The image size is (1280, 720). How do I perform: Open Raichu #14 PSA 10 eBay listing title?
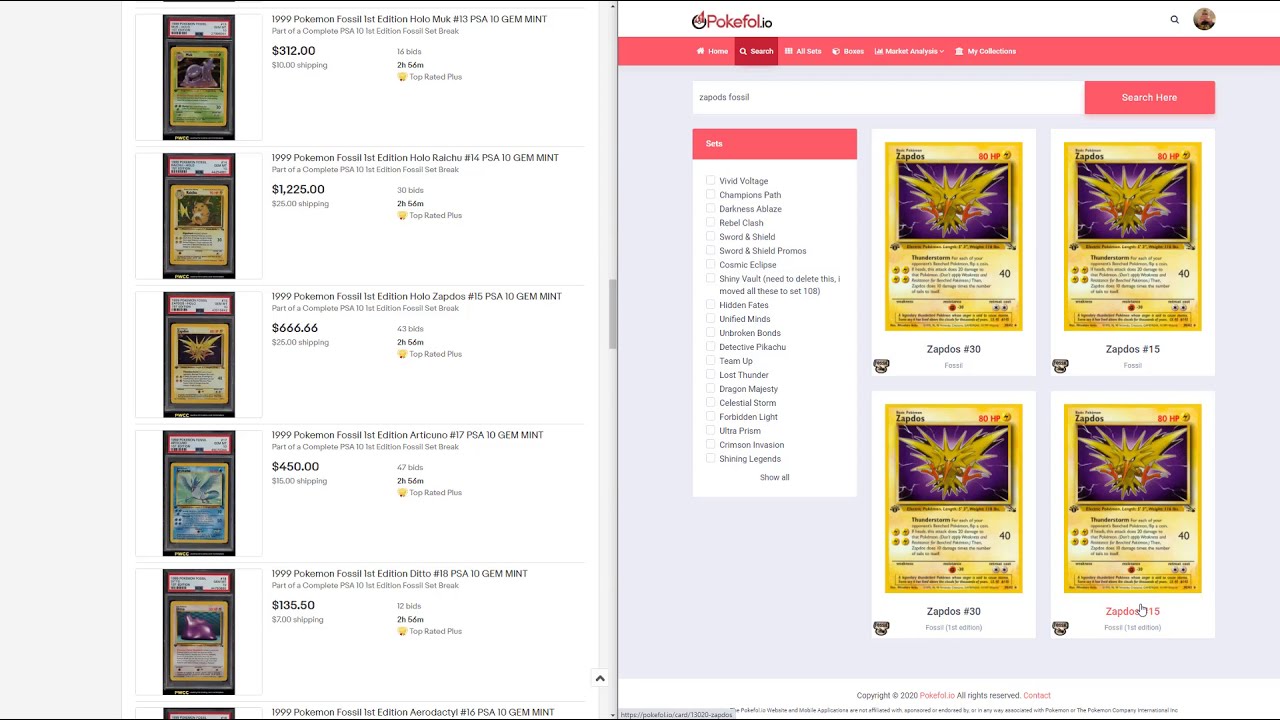[x=415, y=158]
